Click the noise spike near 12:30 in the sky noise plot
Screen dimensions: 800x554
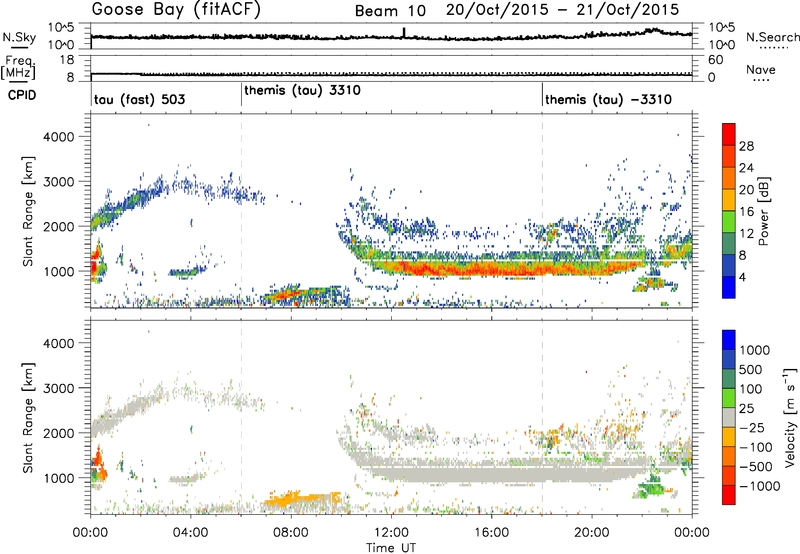404,32
